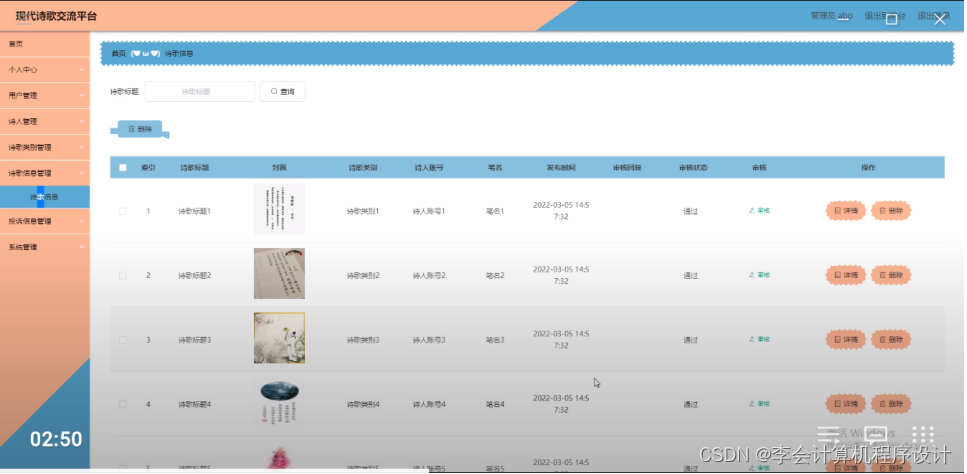Click 删除 for 诗歌标题2 row

pyautogui.click(x=891, y=275)
